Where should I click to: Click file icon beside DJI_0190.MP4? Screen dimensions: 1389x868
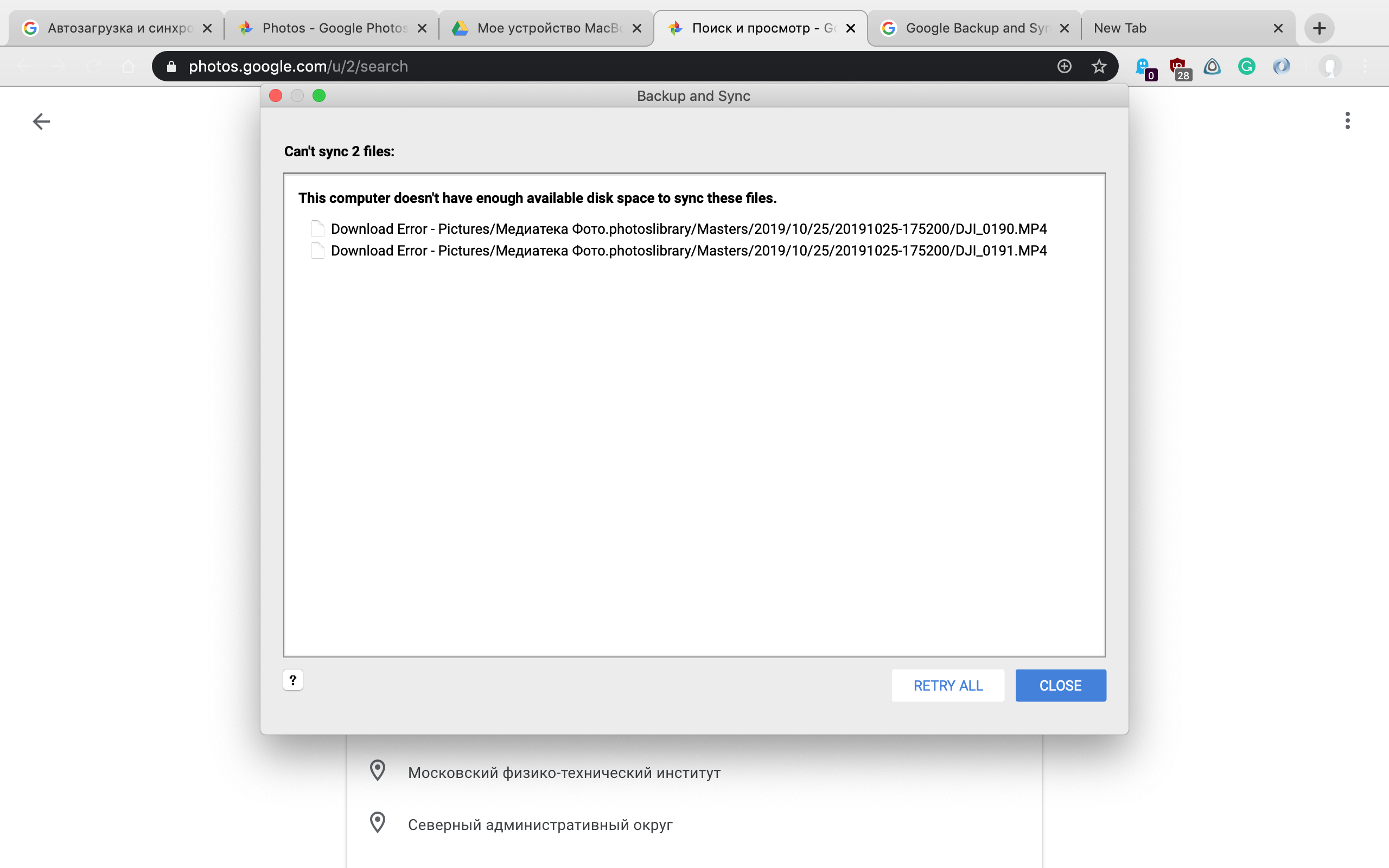tap(317, 228)
